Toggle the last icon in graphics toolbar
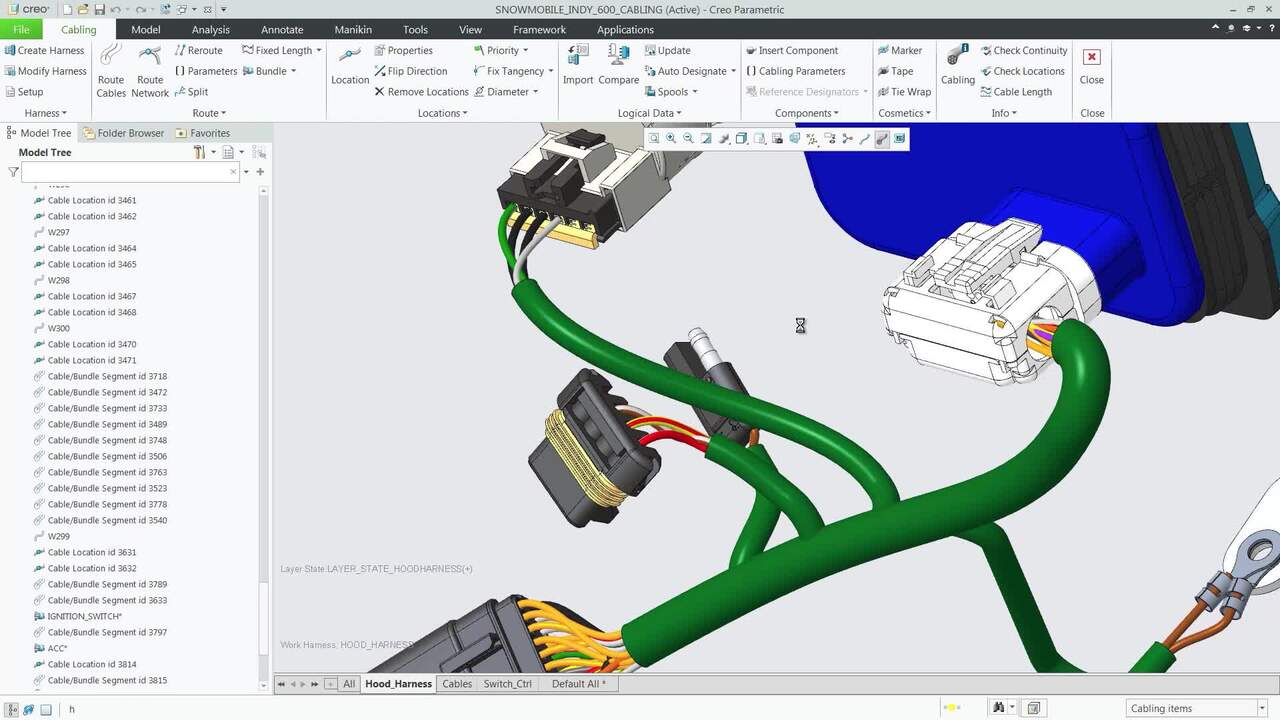 click(x=899, y=139)
